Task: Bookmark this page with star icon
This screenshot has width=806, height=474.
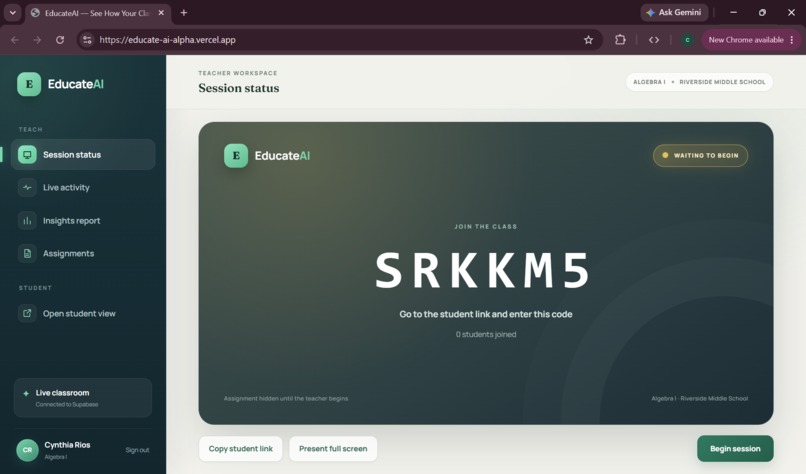Action: [x=589, y=40]
